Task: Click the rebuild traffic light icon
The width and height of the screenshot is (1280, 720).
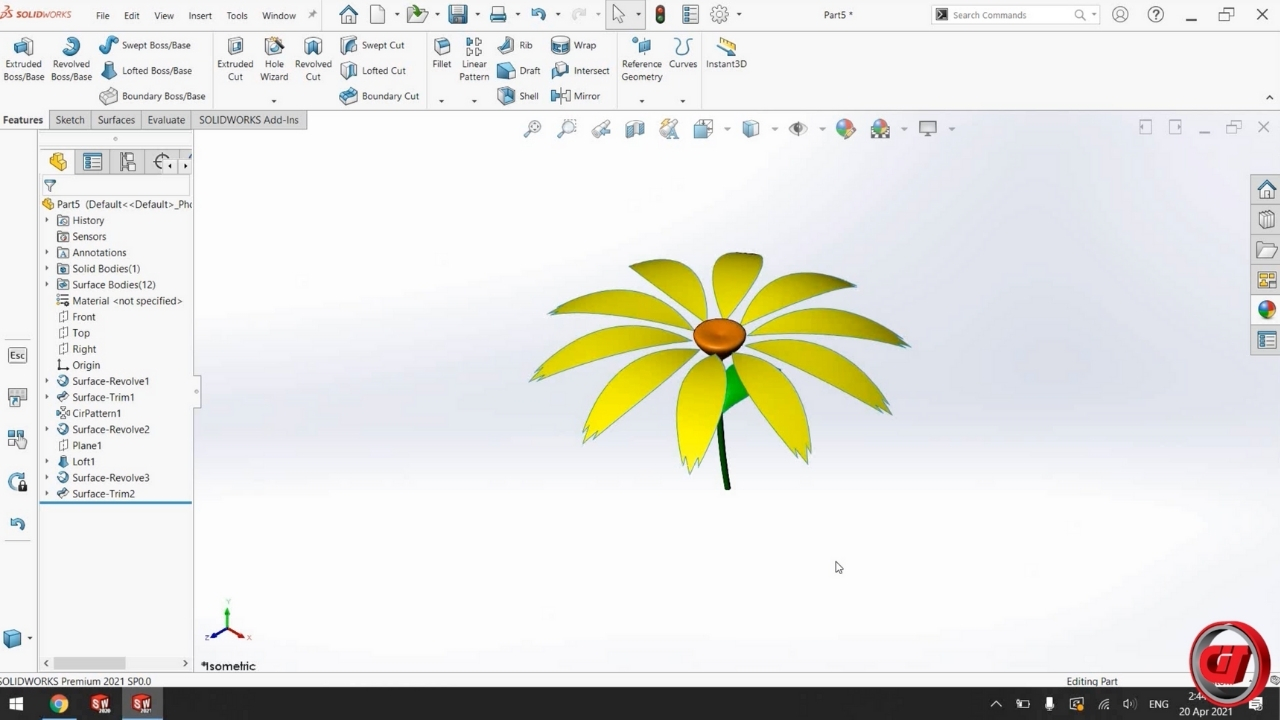Action: point(660,15)
